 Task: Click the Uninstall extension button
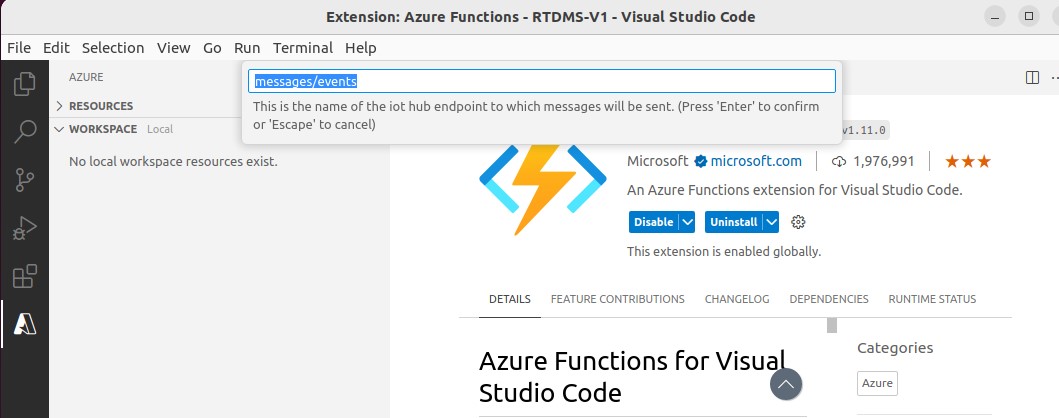(x=733, y=222)
